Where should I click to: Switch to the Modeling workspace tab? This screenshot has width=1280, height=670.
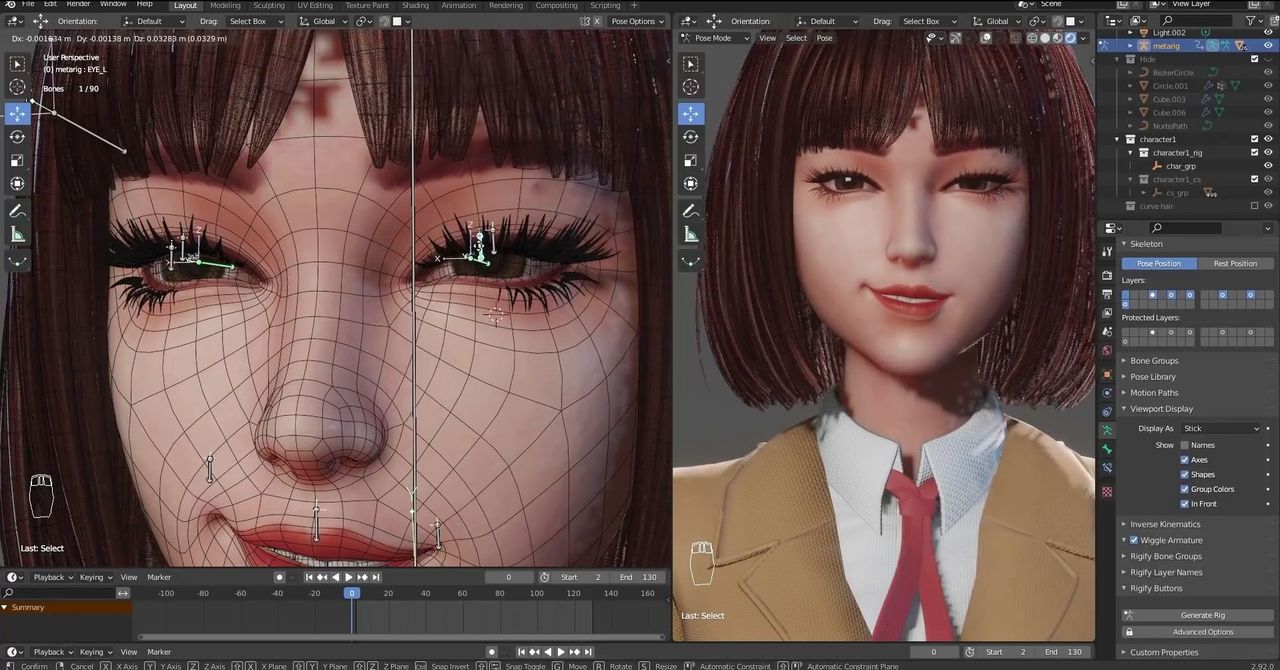(x=225, y=5)
